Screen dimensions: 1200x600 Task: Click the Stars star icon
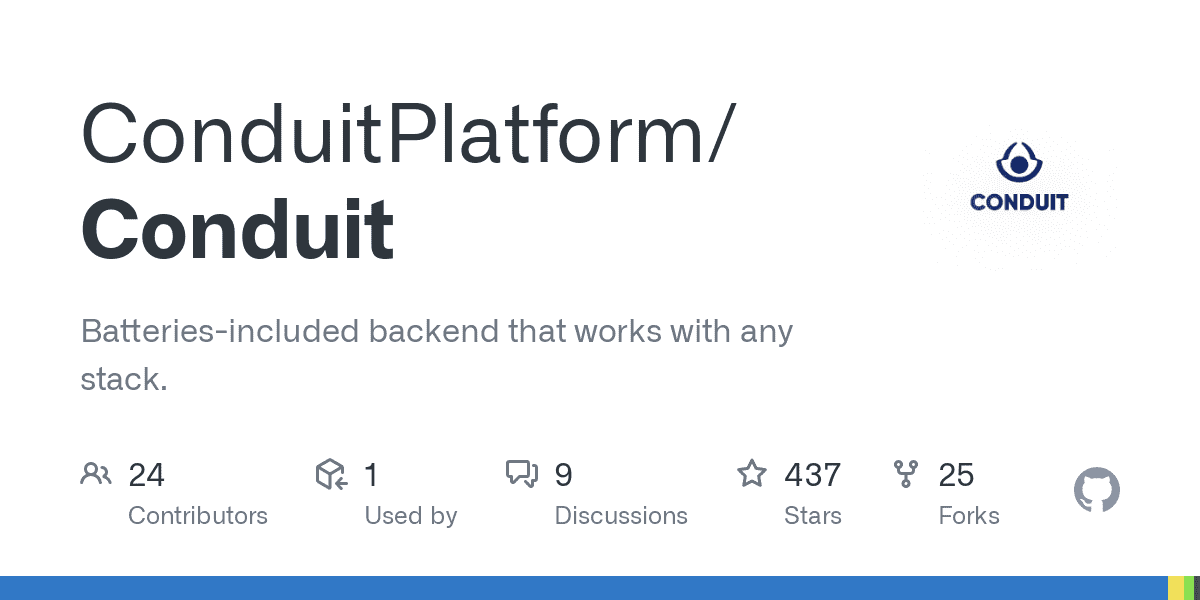[752, 473]
